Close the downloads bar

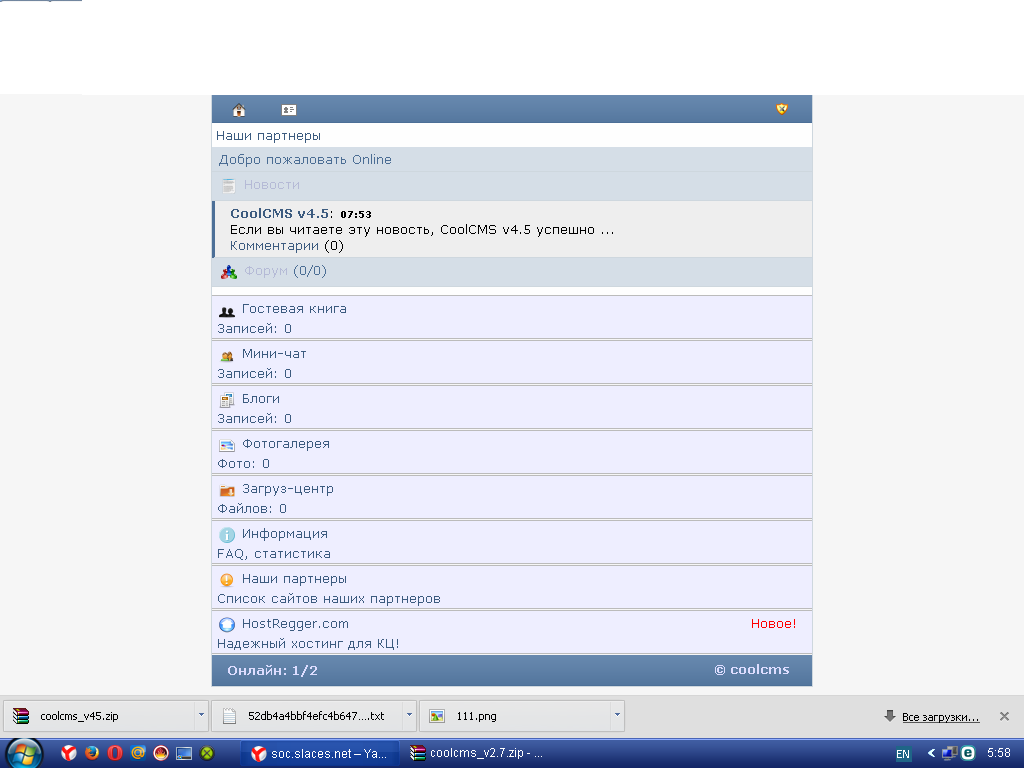1004,716
